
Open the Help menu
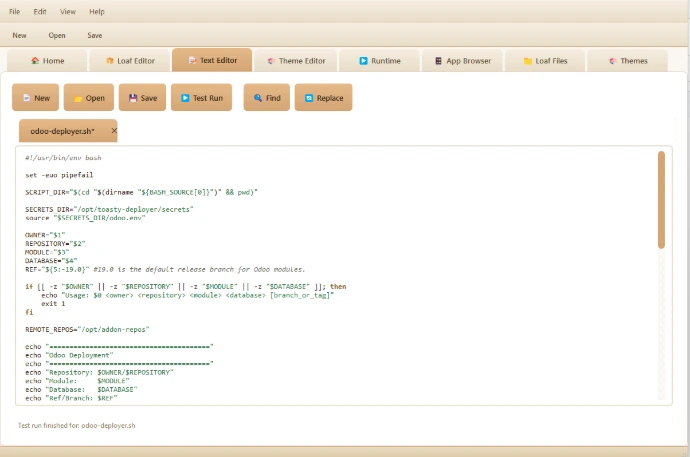pyautogui.click(x=97, y=12)
